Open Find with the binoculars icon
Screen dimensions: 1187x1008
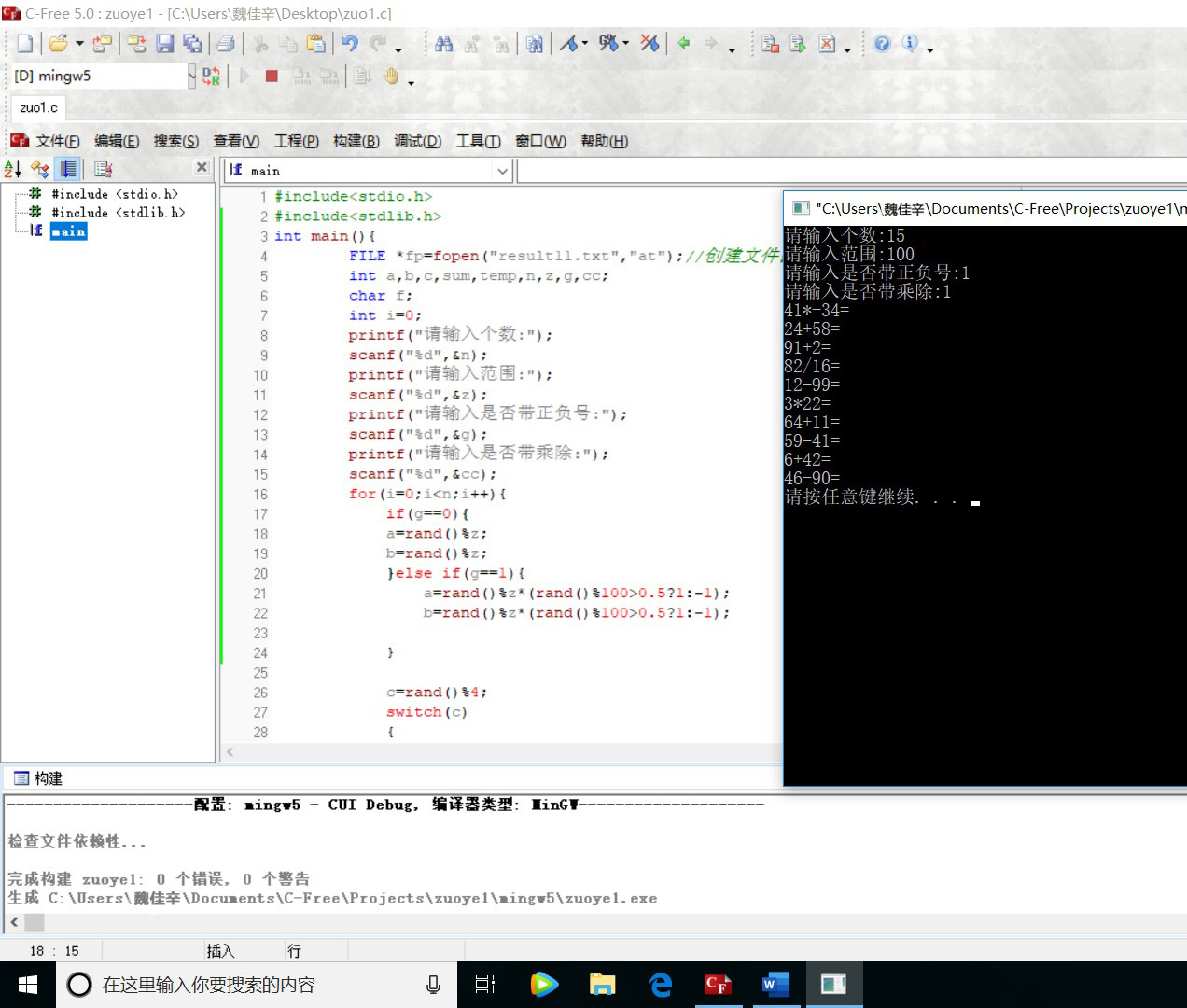(444, 43)
